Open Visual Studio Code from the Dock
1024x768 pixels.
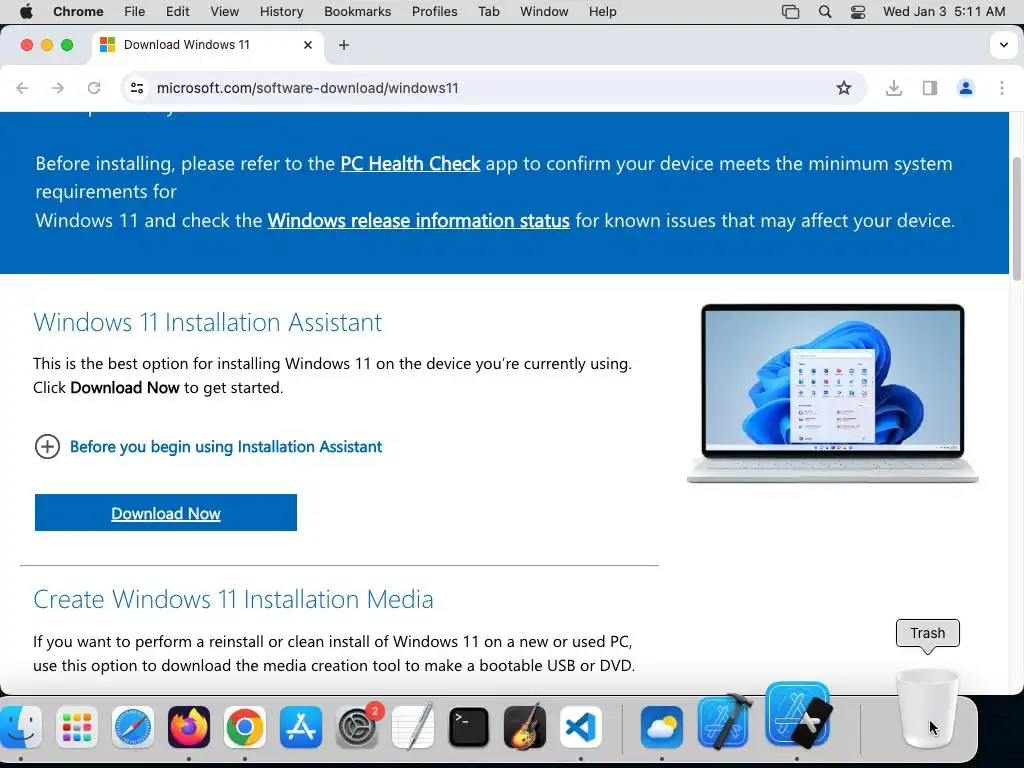581,727
